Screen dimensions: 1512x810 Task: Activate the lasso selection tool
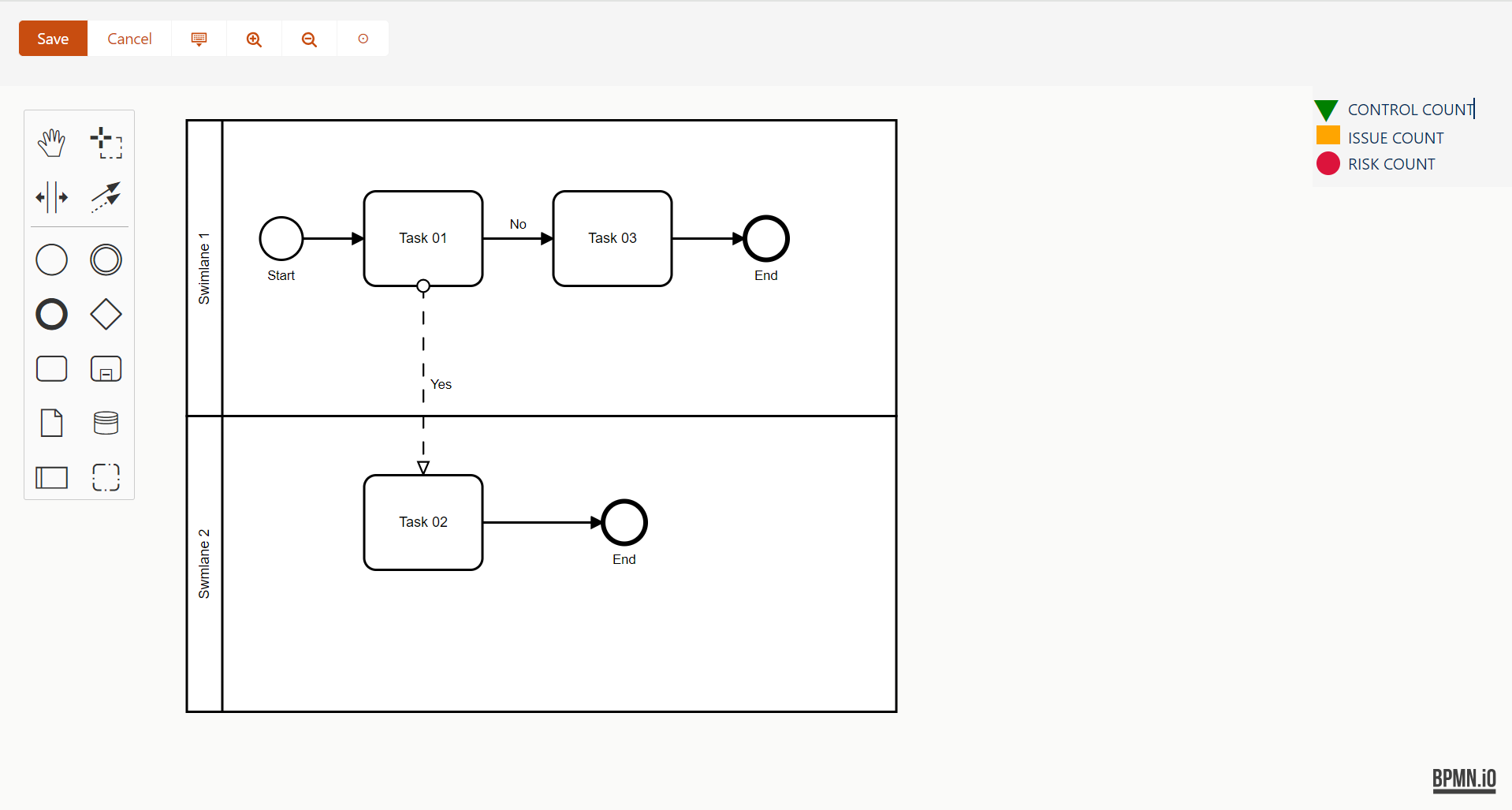coord(106,143)
